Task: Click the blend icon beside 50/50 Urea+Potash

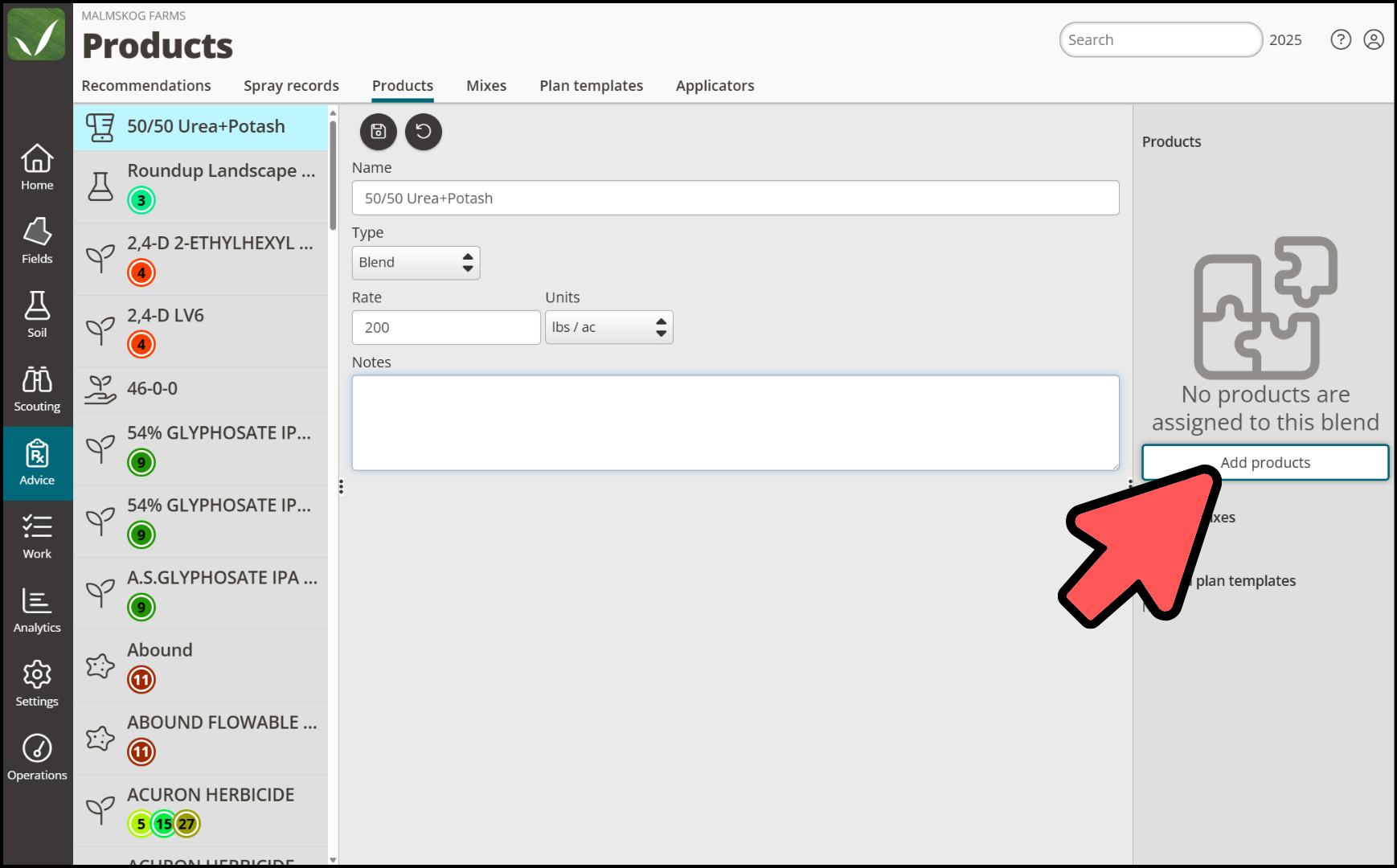Action: point(100,127)
